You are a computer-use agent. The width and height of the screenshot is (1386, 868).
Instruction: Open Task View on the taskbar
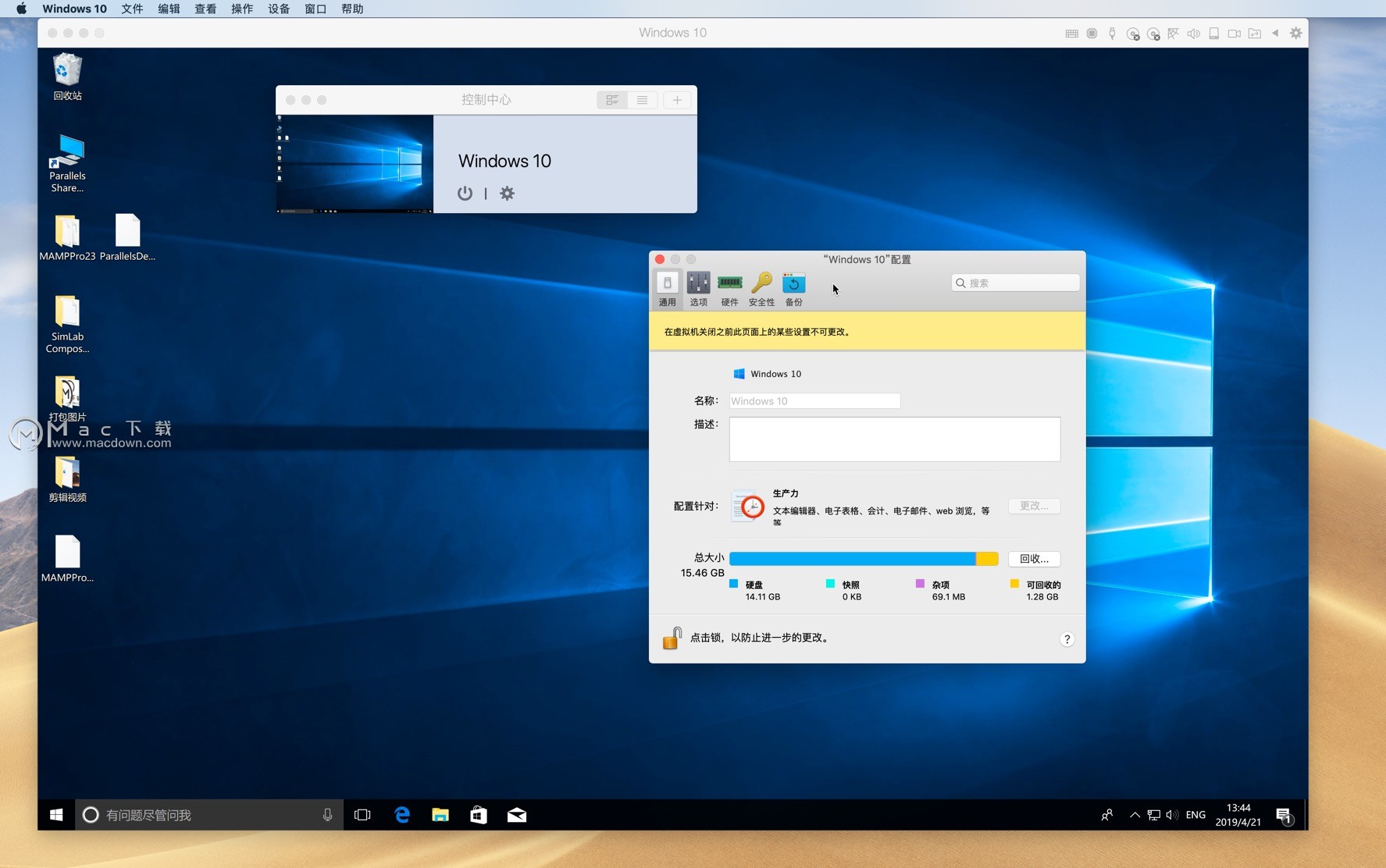362,814
